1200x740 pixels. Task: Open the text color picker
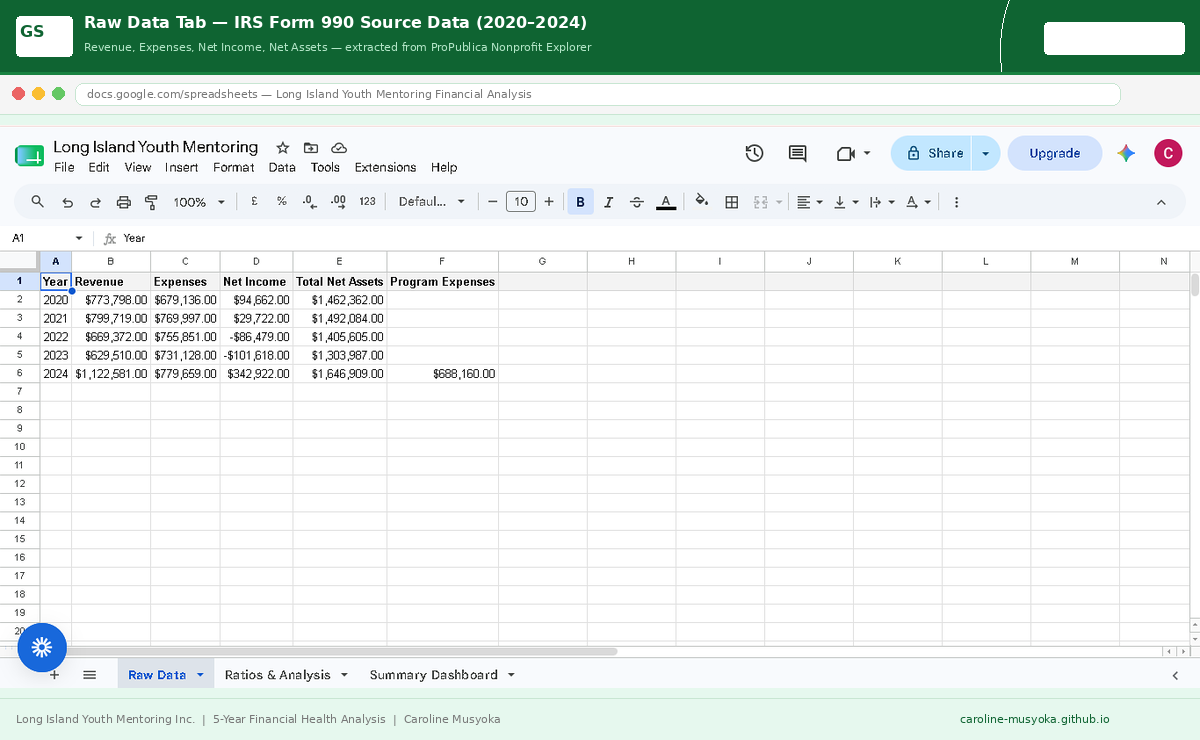tap(666, 202)
